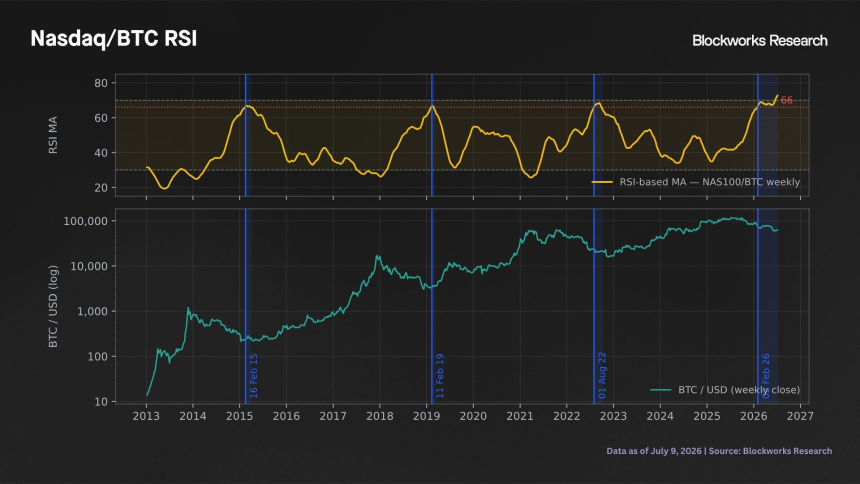Viewport: 860px width, 484px height.
Task: Click the RSI-based MA — NAS100/BTC weekly legend text
Action: (710, 182)
